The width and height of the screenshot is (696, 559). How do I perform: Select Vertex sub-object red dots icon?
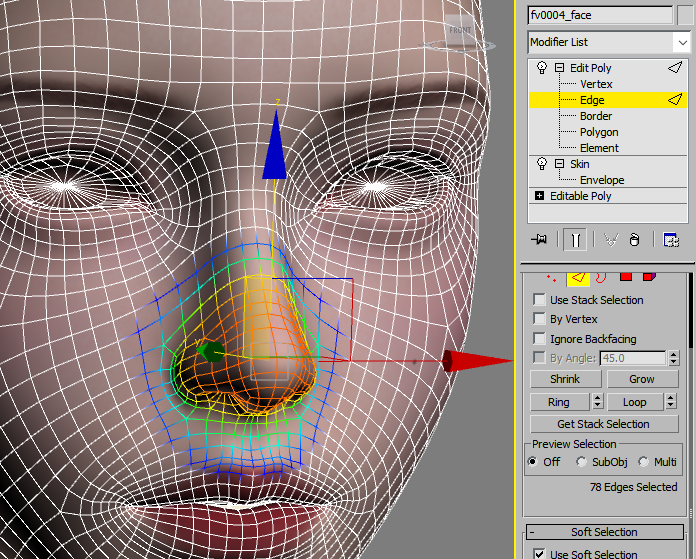coord(551,278)
